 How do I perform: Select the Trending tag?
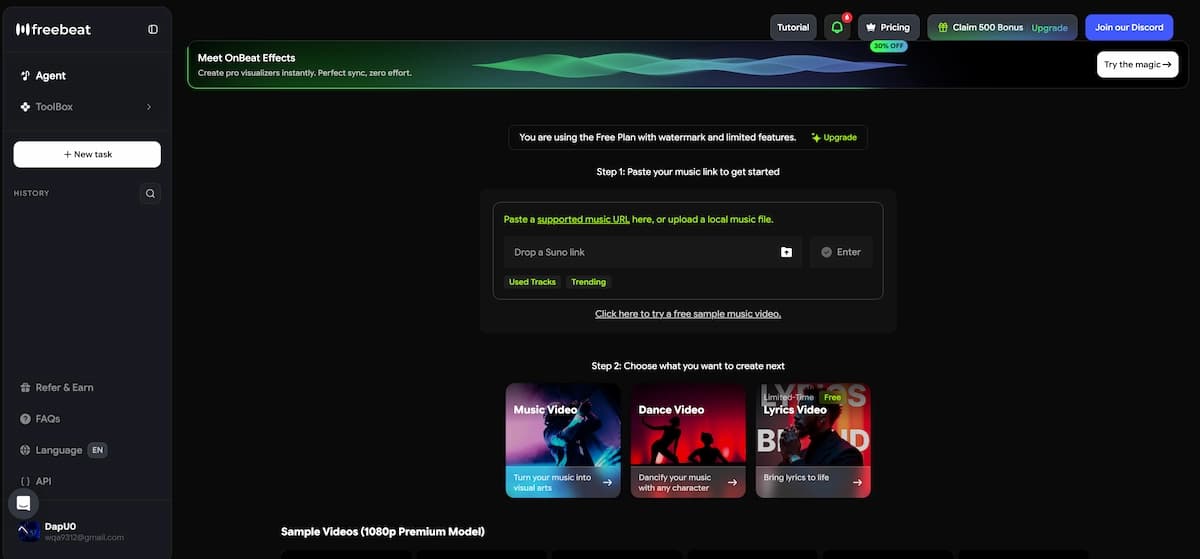588,282
